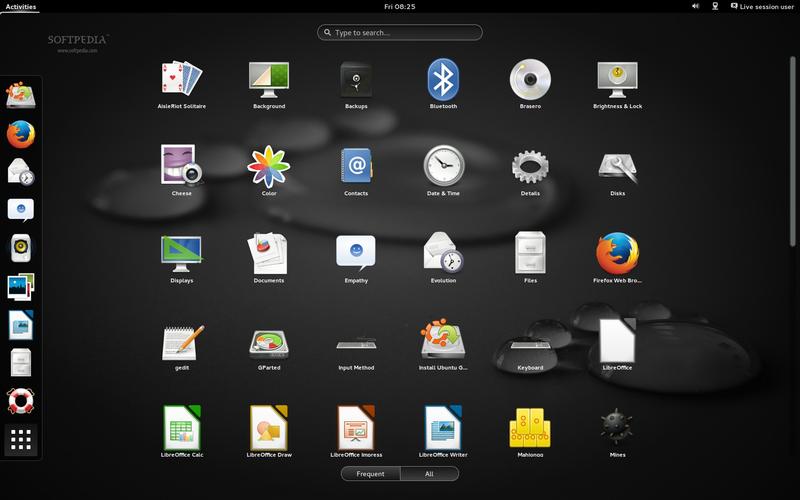Click the Empathy chat icon in the dash
This screenshot has height=500, width=800.
pyautogui.click(x=21, y=210)
